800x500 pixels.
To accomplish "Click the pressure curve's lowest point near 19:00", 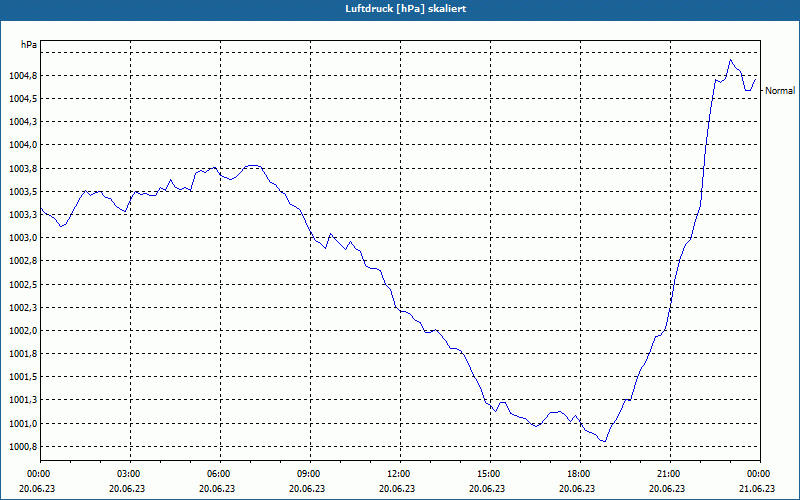I will point(605,441).
